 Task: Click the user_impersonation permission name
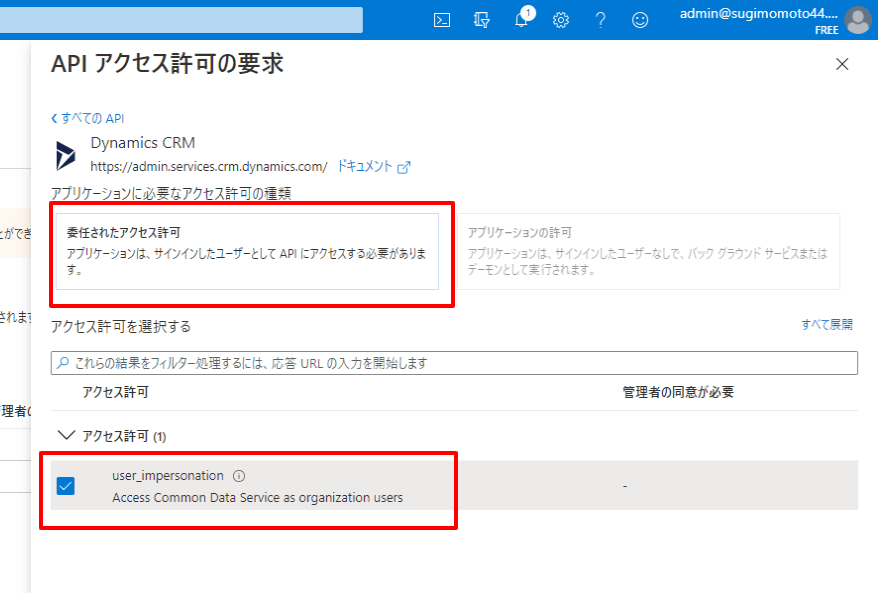click(168, 476)
